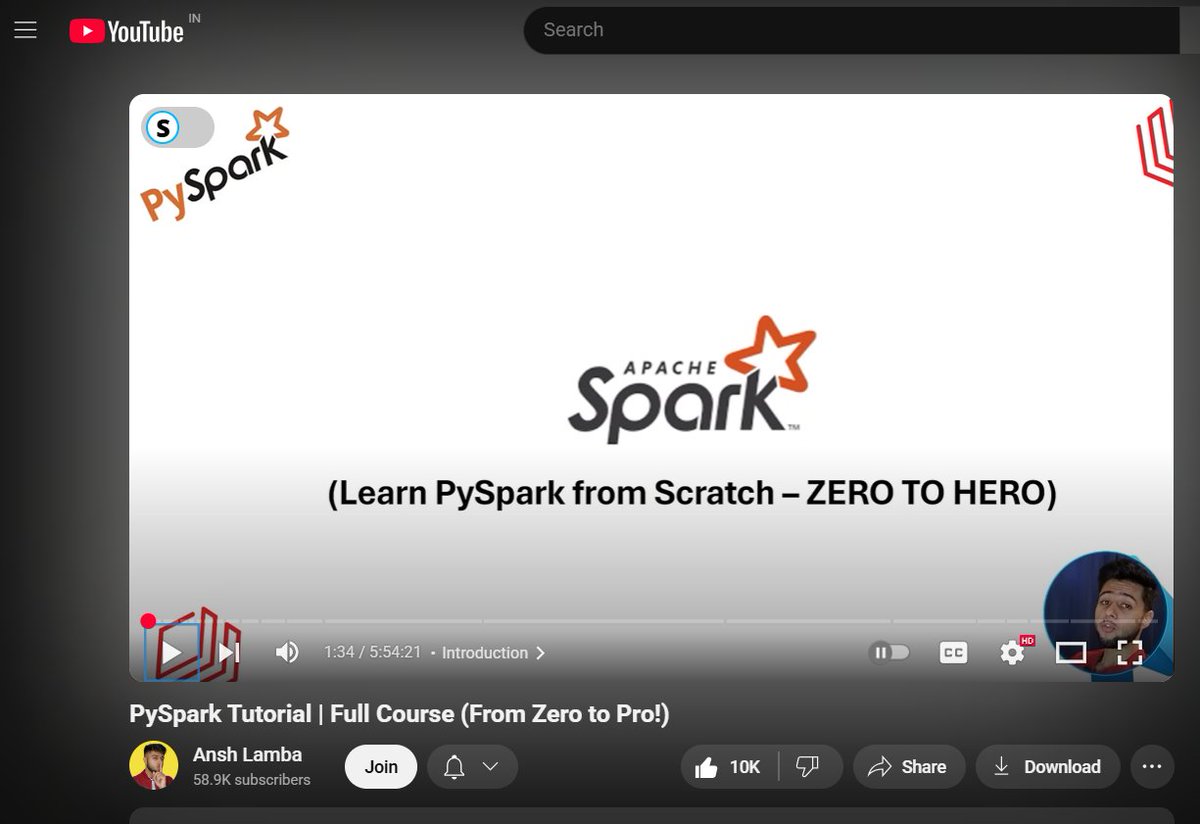Visit the Ansh Lamba channel

point(248,754)
